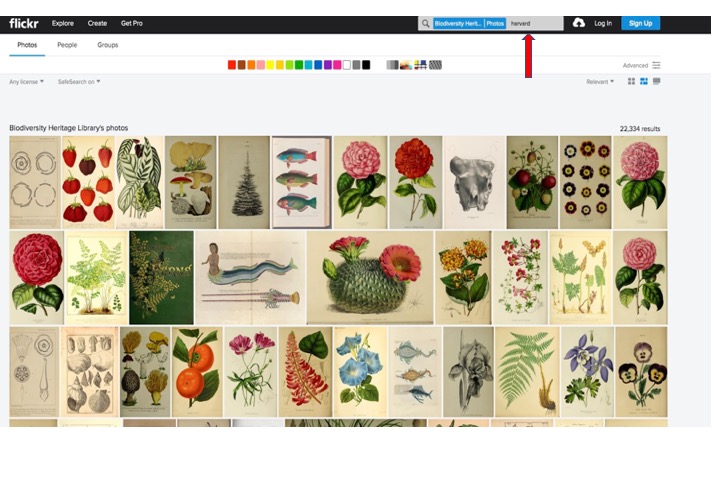Click the Photos search tag
Viewport: 720px width, 480px height.
495,23
